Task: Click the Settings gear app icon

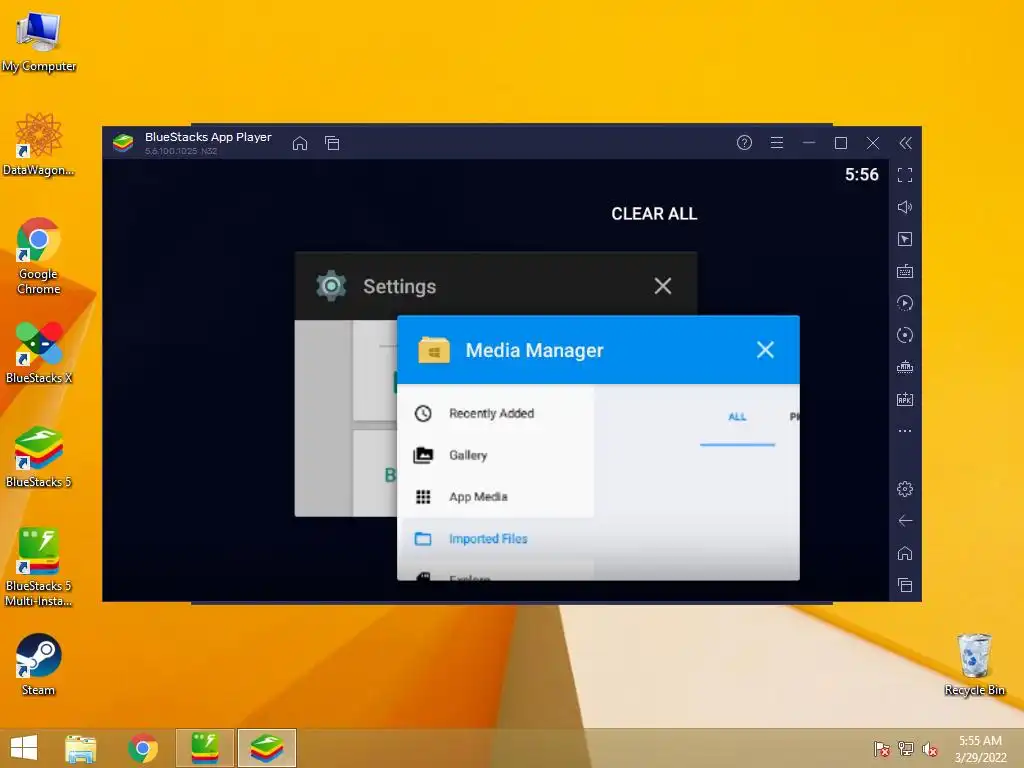Action: tap(331, 285)
